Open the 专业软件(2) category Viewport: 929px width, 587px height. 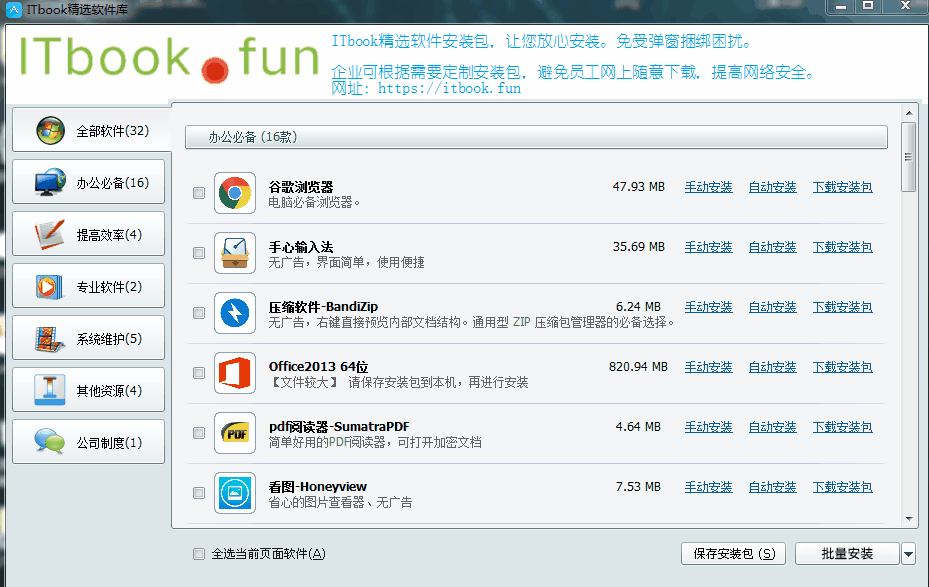click(89, 286)
